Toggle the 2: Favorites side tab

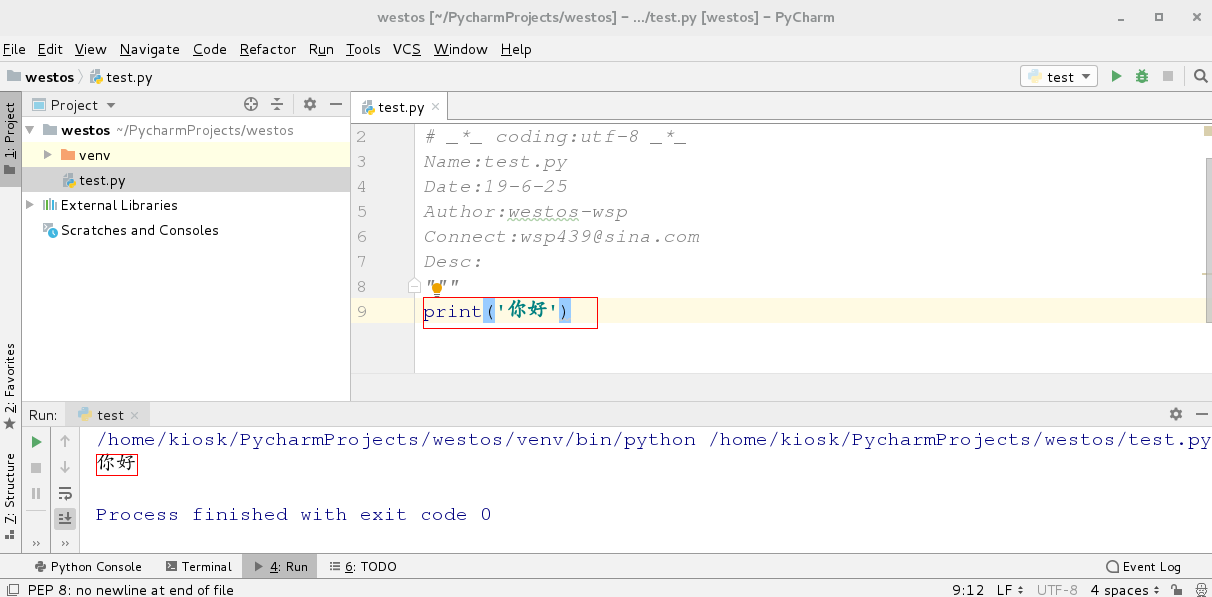(10, 386)
